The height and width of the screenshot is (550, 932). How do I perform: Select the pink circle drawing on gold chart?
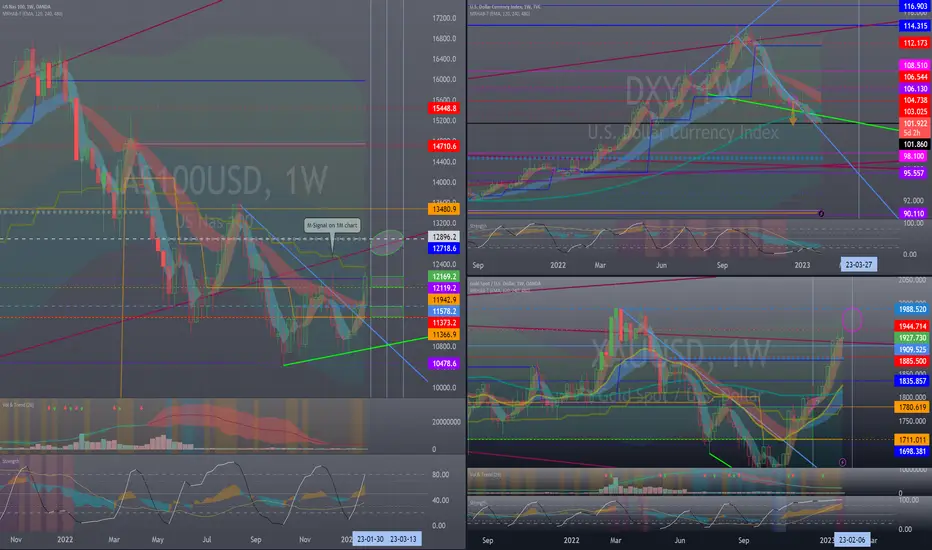point(852,319)
